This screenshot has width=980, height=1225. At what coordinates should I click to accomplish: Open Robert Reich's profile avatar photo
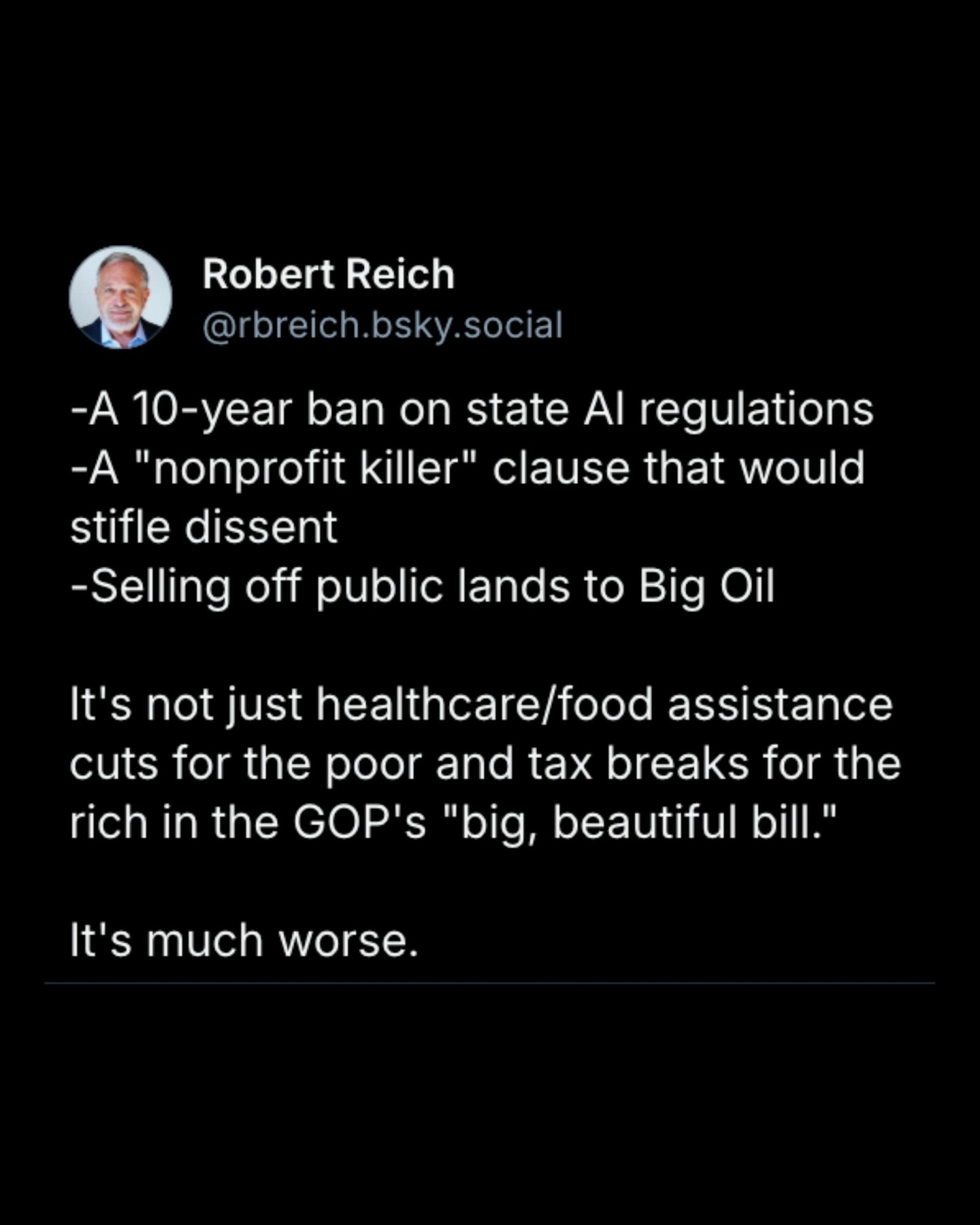pos(120,297)
